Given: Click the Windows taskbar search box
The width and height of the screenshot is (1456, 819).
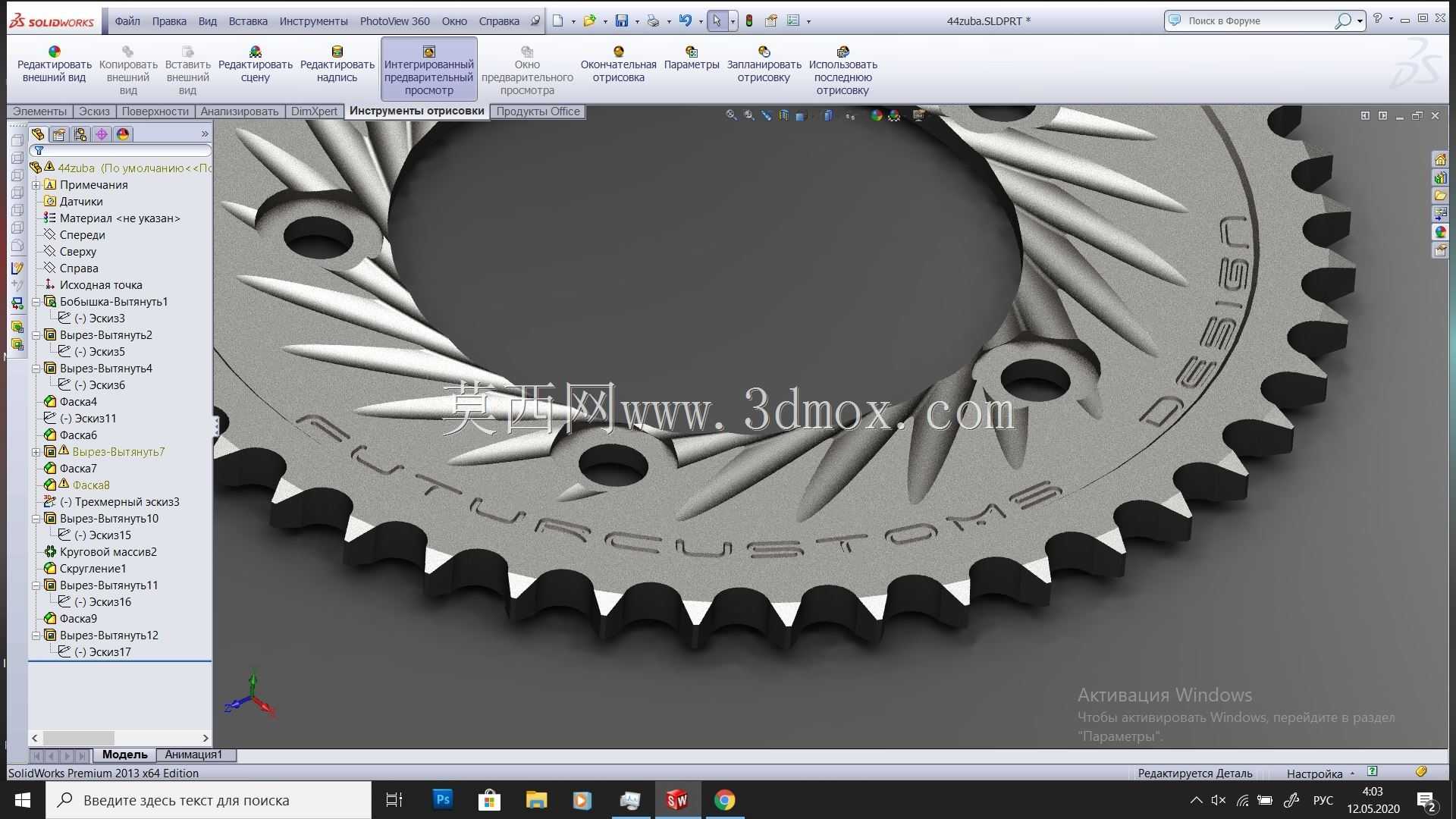Looking at the screenshot, I should pyautogui.click(x=209, y=800).
